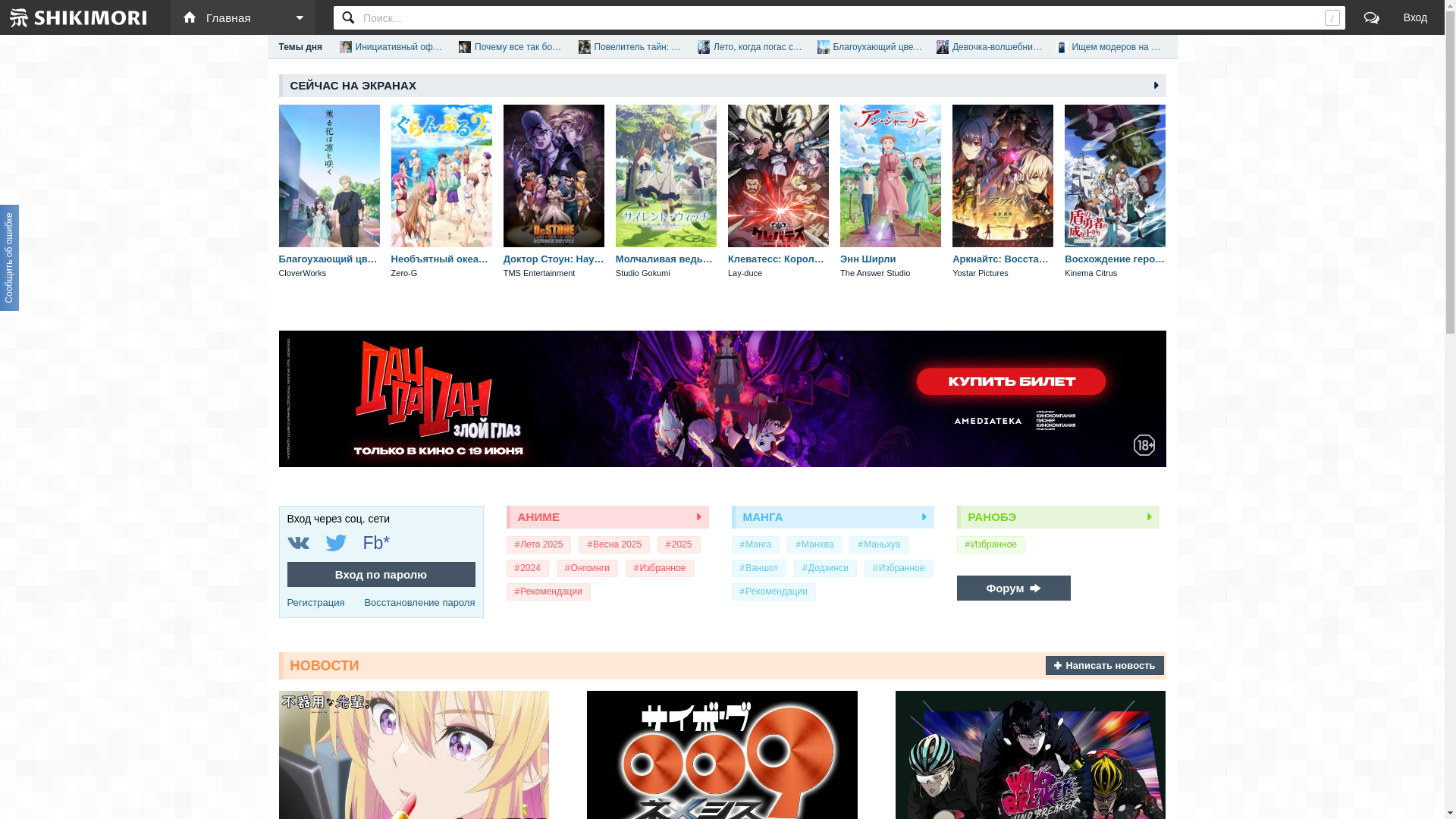
Task: Click the Вход по паролю button
Action: click(x=381, y=575)
